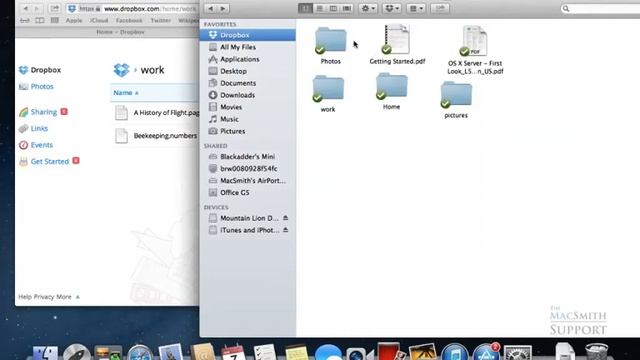640x360 pixels.
Task: Select the work folder icon in Finder
Action: pyautogui.click(x=328, y=88)
